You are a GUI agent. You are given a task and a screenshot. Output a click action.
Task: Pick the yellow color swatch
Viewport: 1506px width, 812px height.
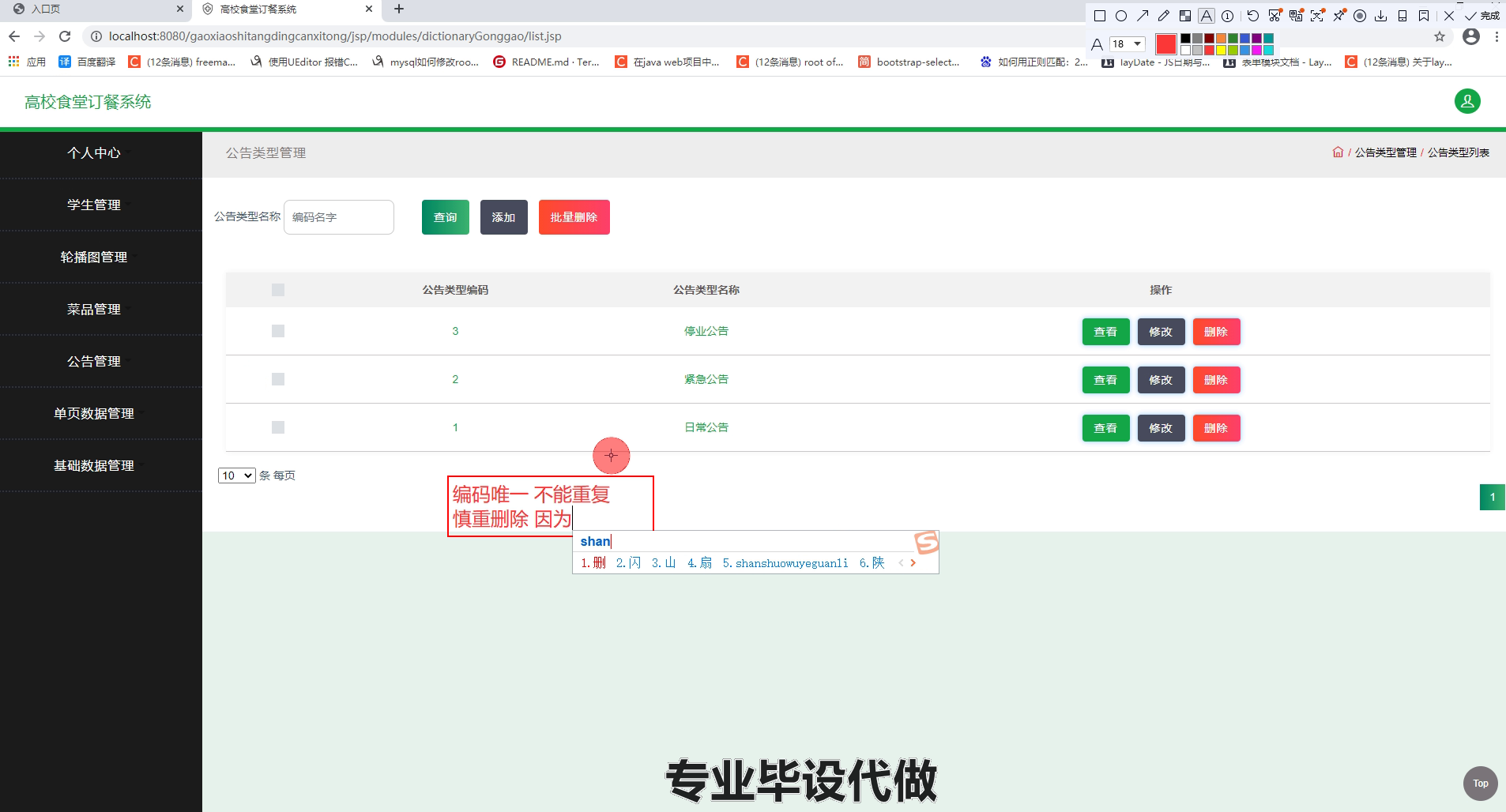[1221, 50]
